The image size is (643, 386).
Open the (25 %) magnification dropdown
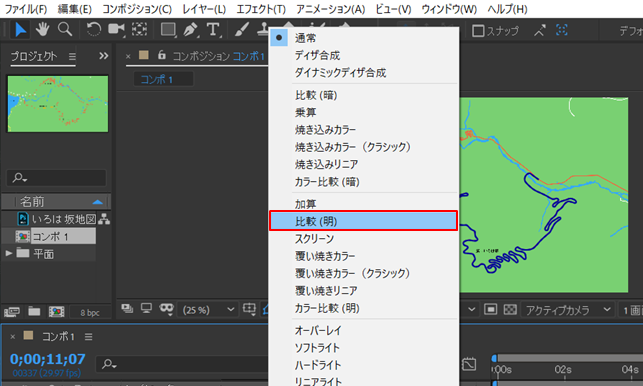coord(208,310)
